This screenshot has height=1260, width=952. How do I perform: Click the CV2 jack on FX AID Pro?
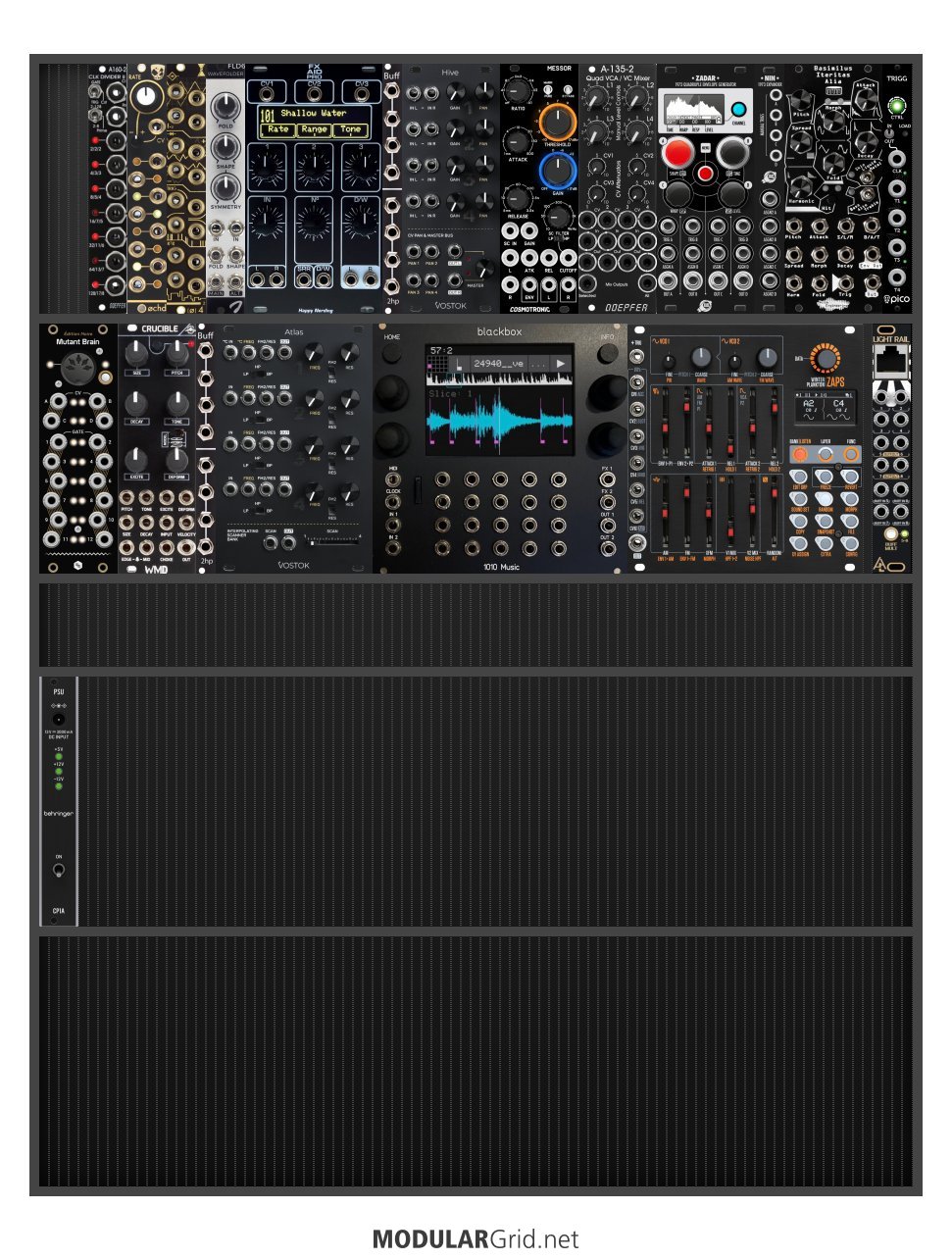(x=314, y=93)
